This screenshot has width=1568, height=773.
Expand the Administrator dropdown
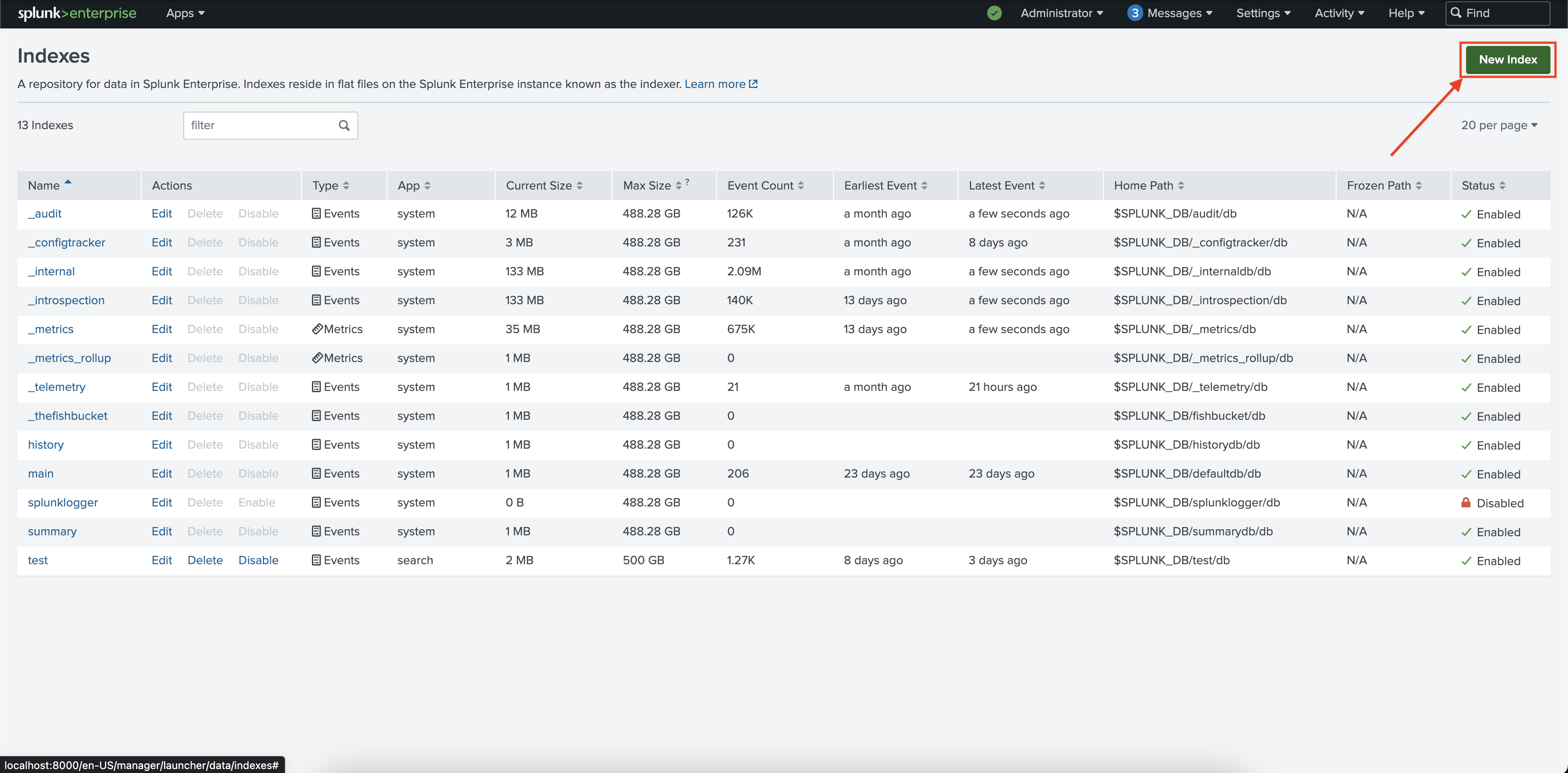1061,13
